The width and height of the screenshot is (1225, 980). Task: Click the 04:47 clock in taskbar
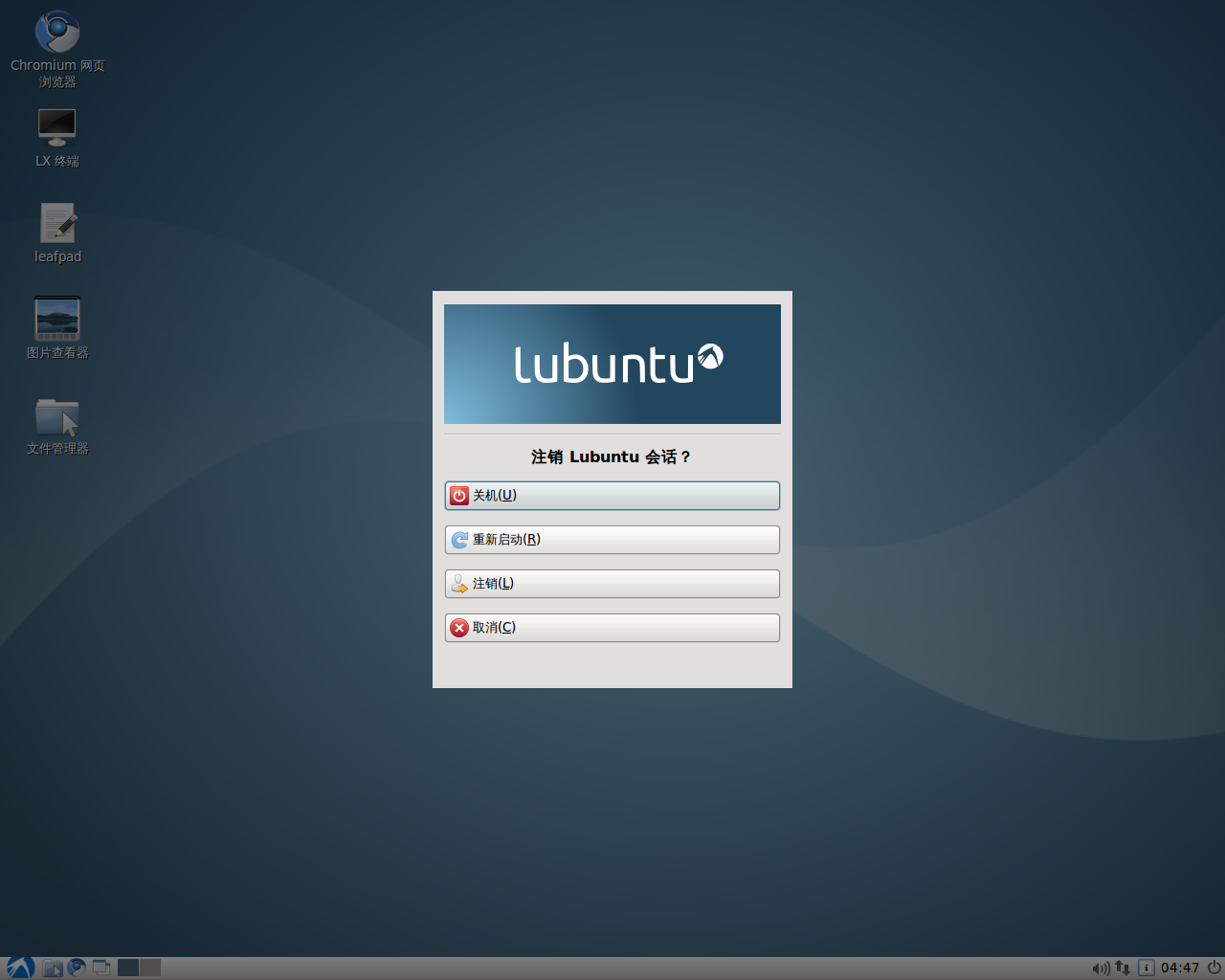(1180, 969)
